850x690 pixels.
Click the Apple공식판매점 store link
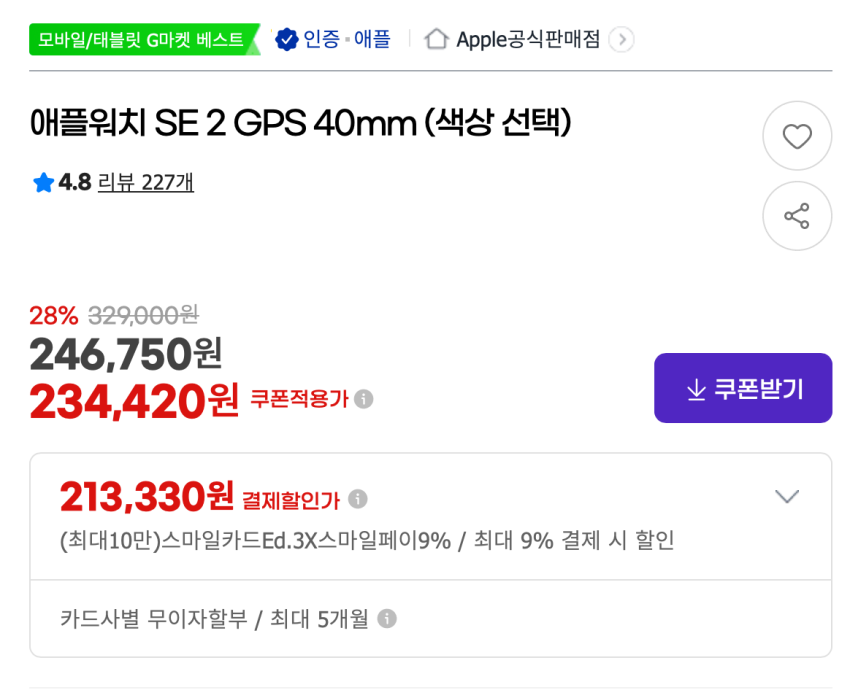coord(528,40)
